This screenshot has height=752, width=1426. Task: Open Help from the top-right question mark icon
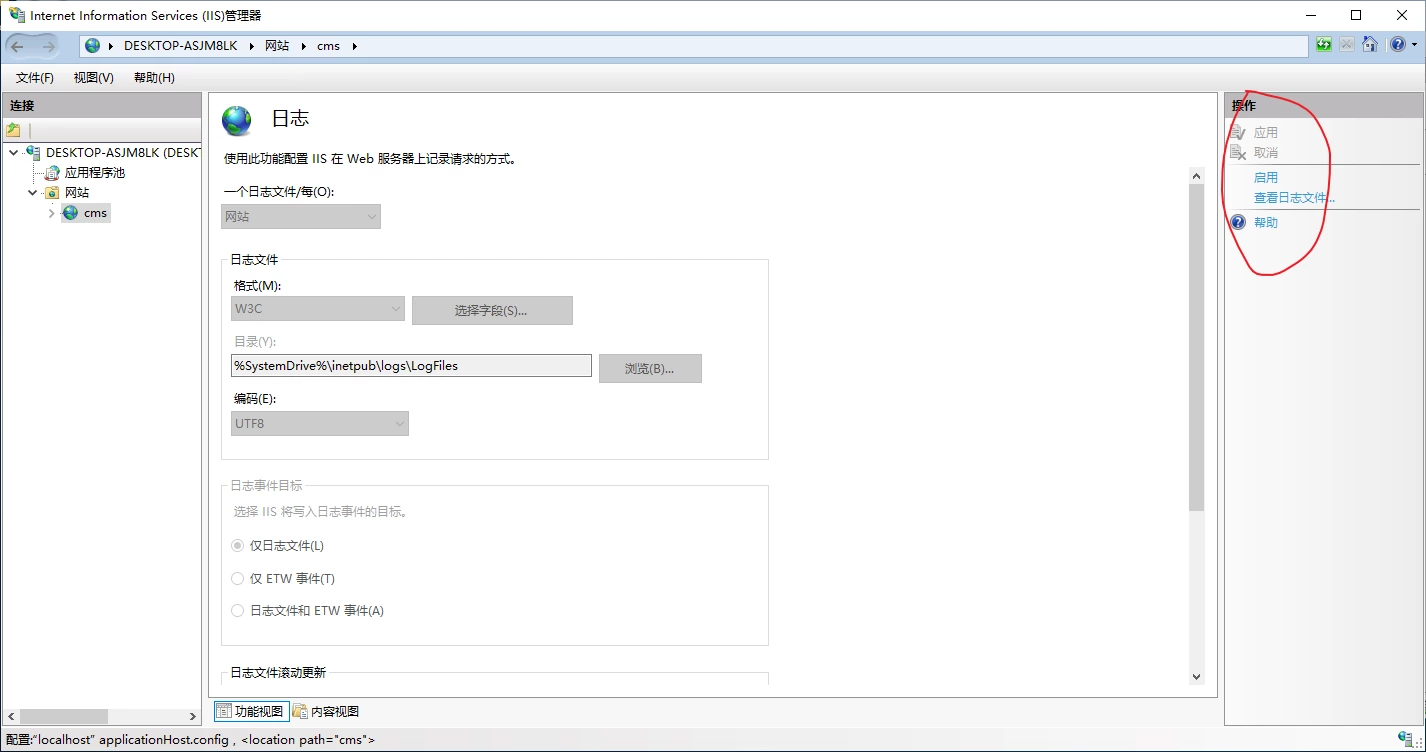(1397, 45)
